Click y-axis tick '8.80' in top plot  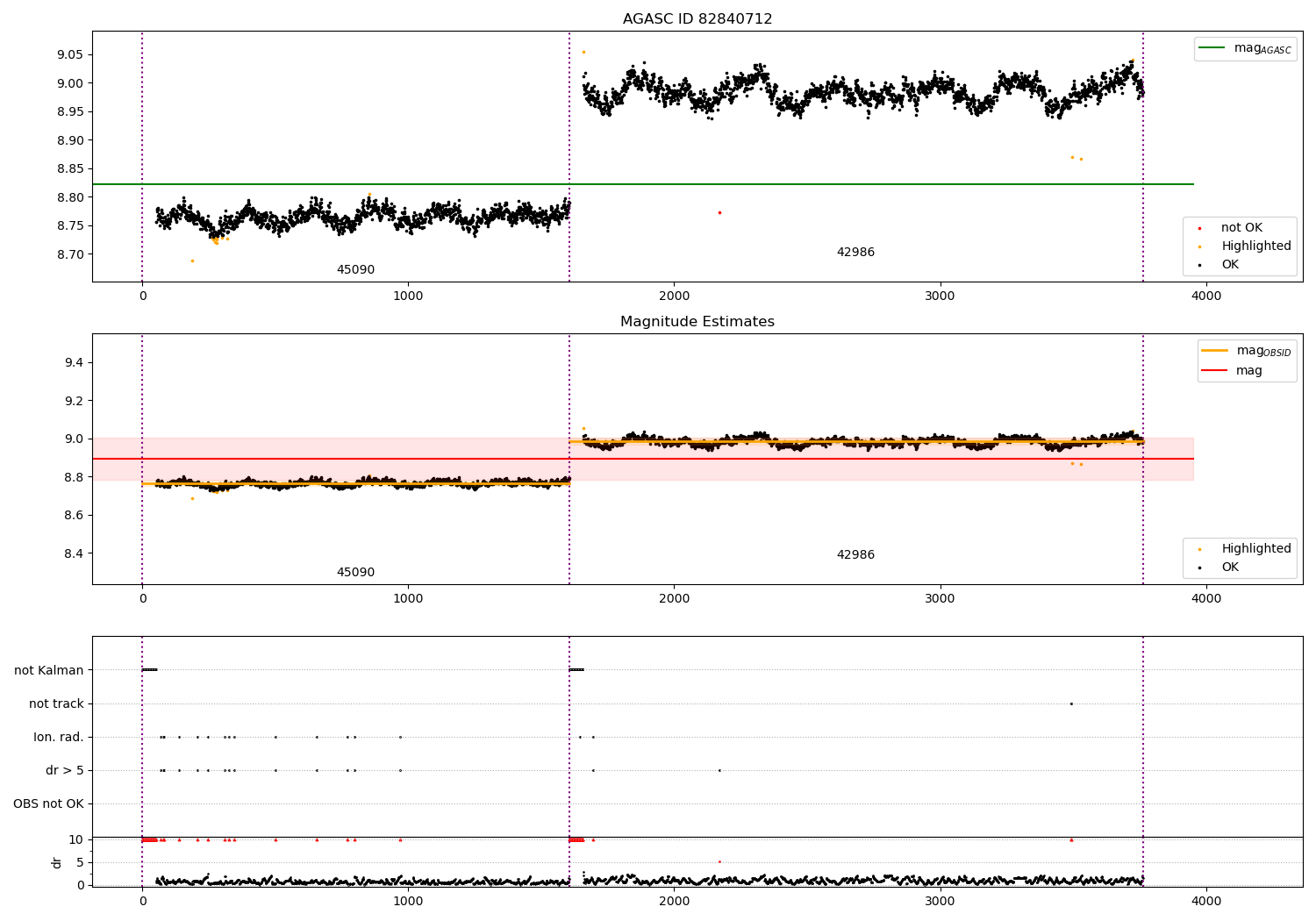pyautogui.click(x=69, y=197)
